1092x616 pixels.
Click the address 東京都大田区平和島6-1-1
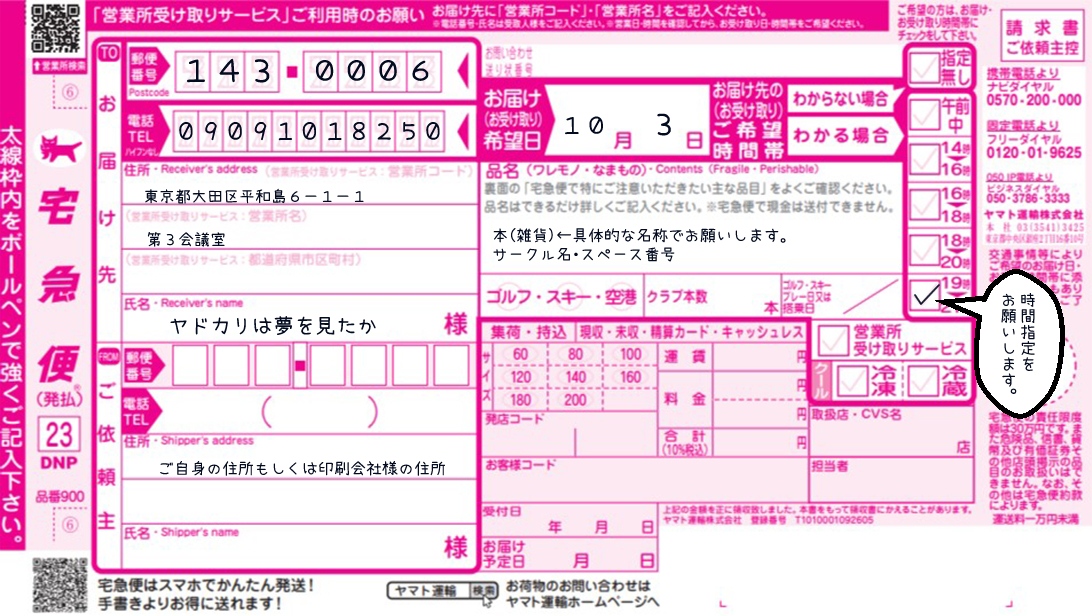[254, 196]
